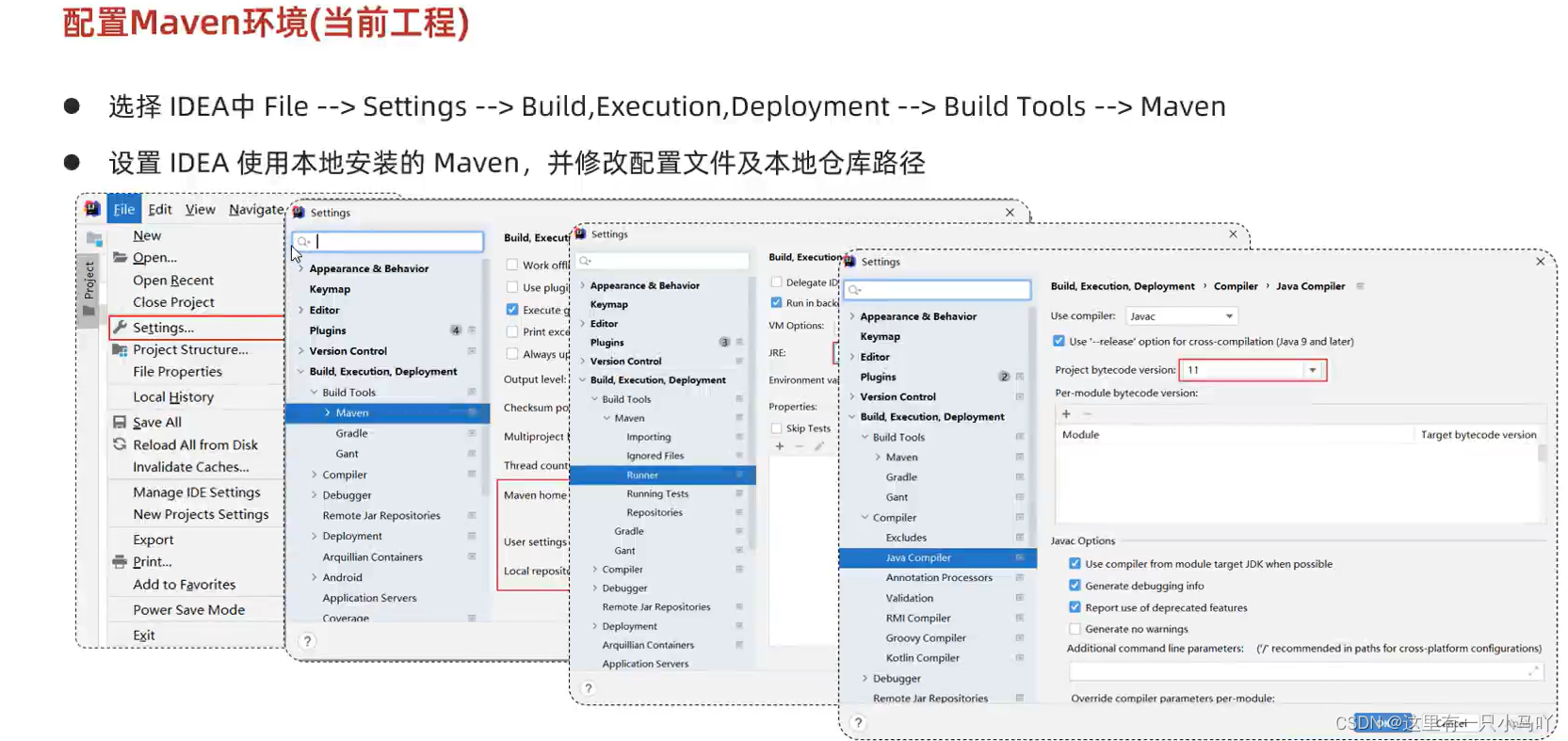1568x741 pixels.
Task: Choose Settings... in the File menu
Action: 196,327
